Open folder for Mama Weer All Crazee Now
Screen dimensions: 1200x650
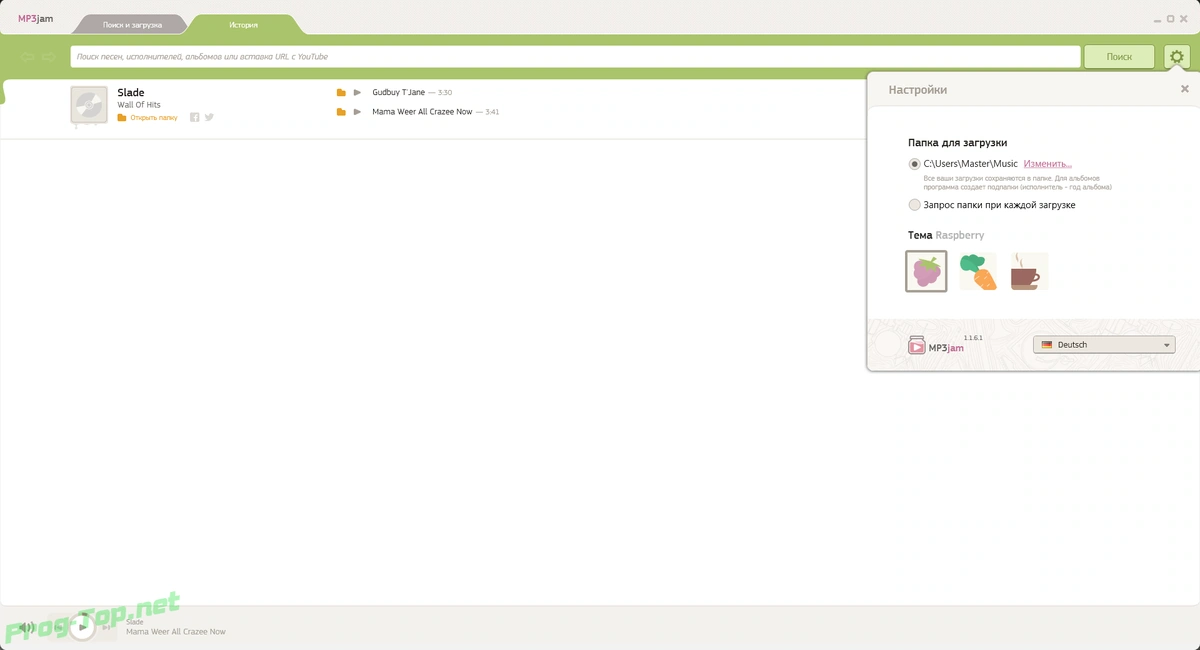point(341,112)
